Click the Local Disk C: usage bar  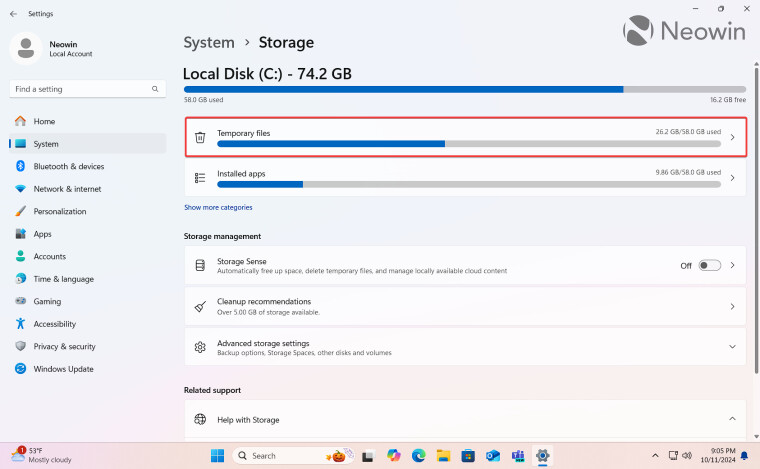(x=465, y=90)
